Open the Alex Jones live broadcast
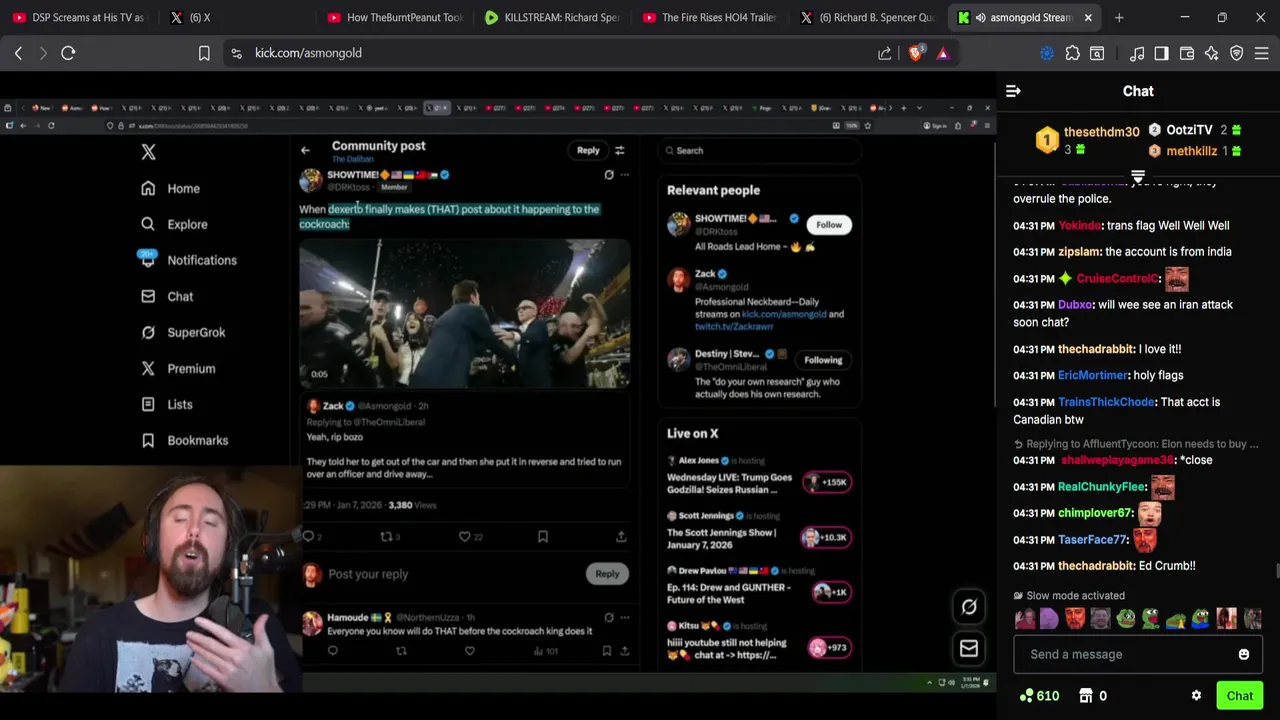 click(758, 476)
